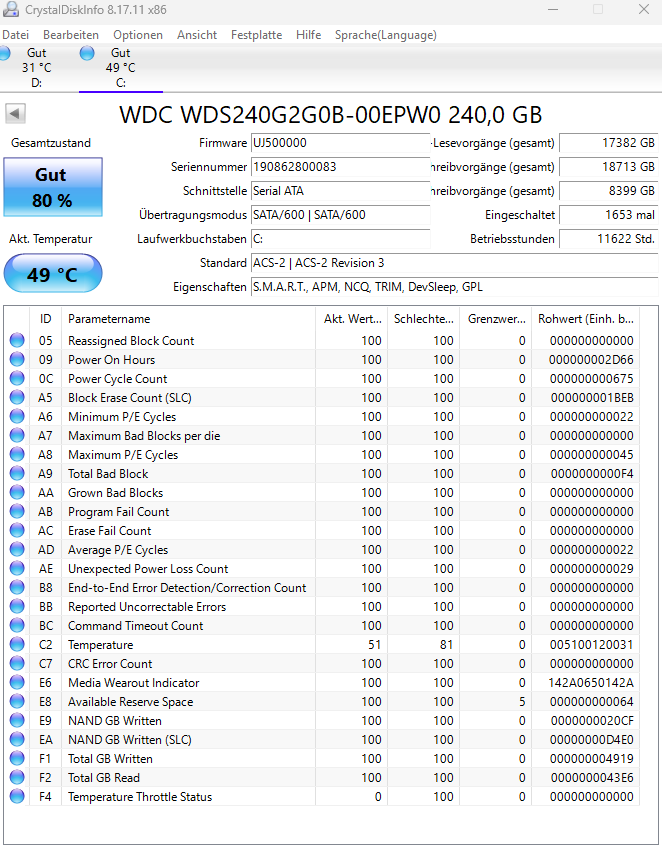The width and height of the screenshot is (662, 850).
Task: Click status orb for Total Bad Block
Action: click(17, 473)
